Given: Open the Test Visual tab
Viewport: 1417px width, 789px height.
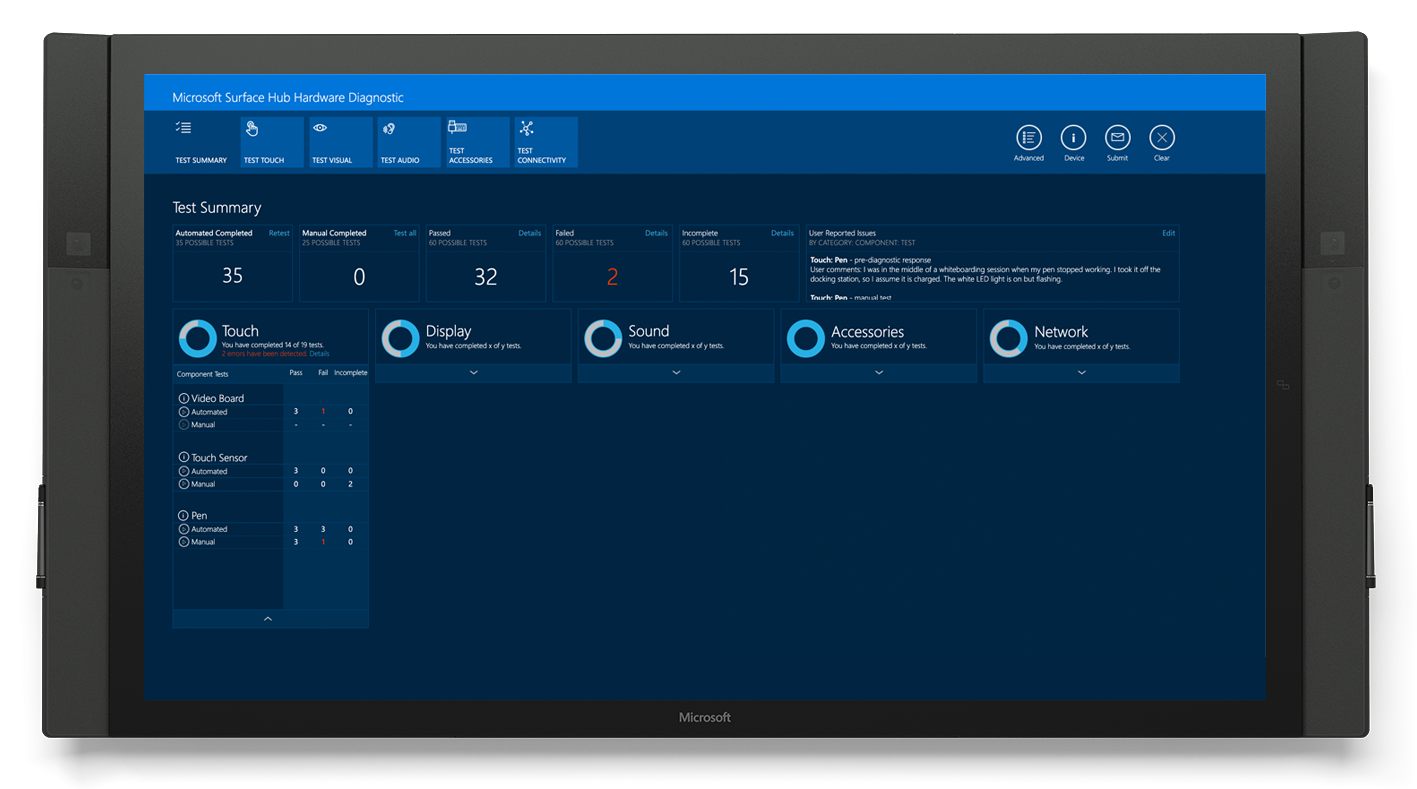Looking at the screenshot, I should (x=341, y=142).
